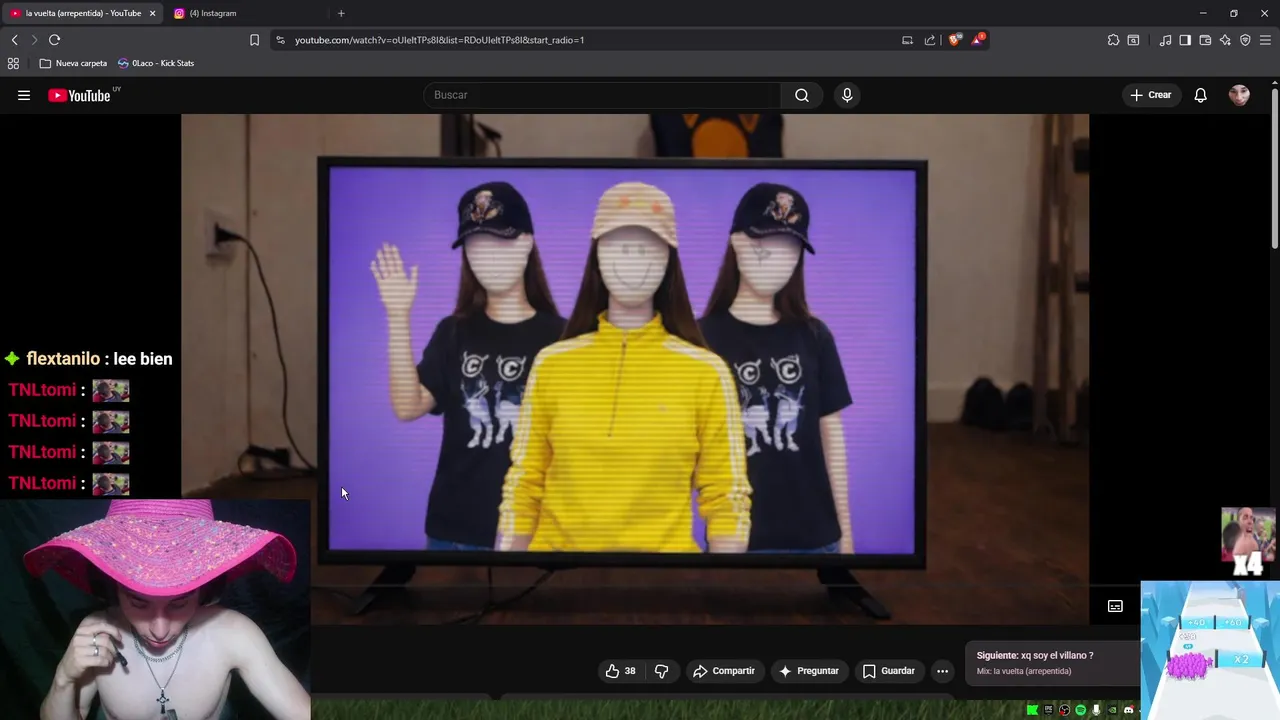
Task: Toggle the browser sidebar panel
Action: tap(1185, 40)
